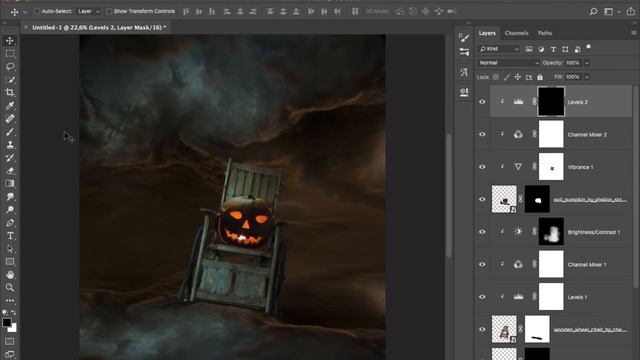
Task: Select the Untitled-1 document tab
Action: (99, 27)
